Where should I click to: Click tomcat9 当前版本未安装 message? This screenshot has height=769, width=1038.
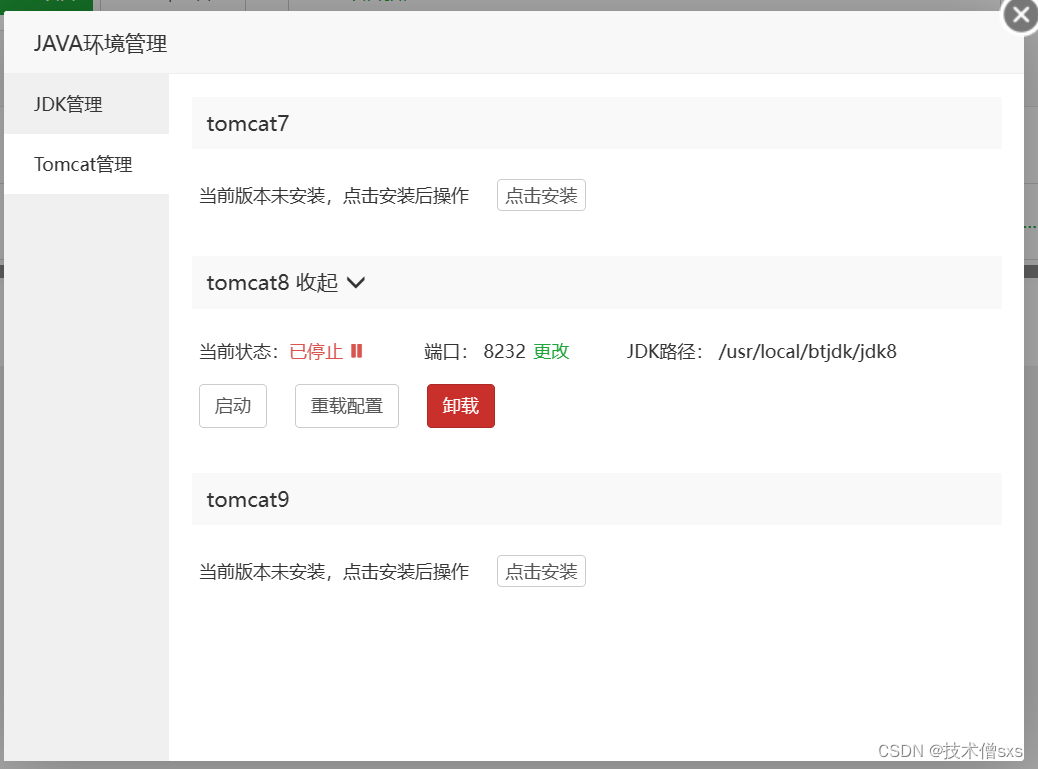coord(334,572)
